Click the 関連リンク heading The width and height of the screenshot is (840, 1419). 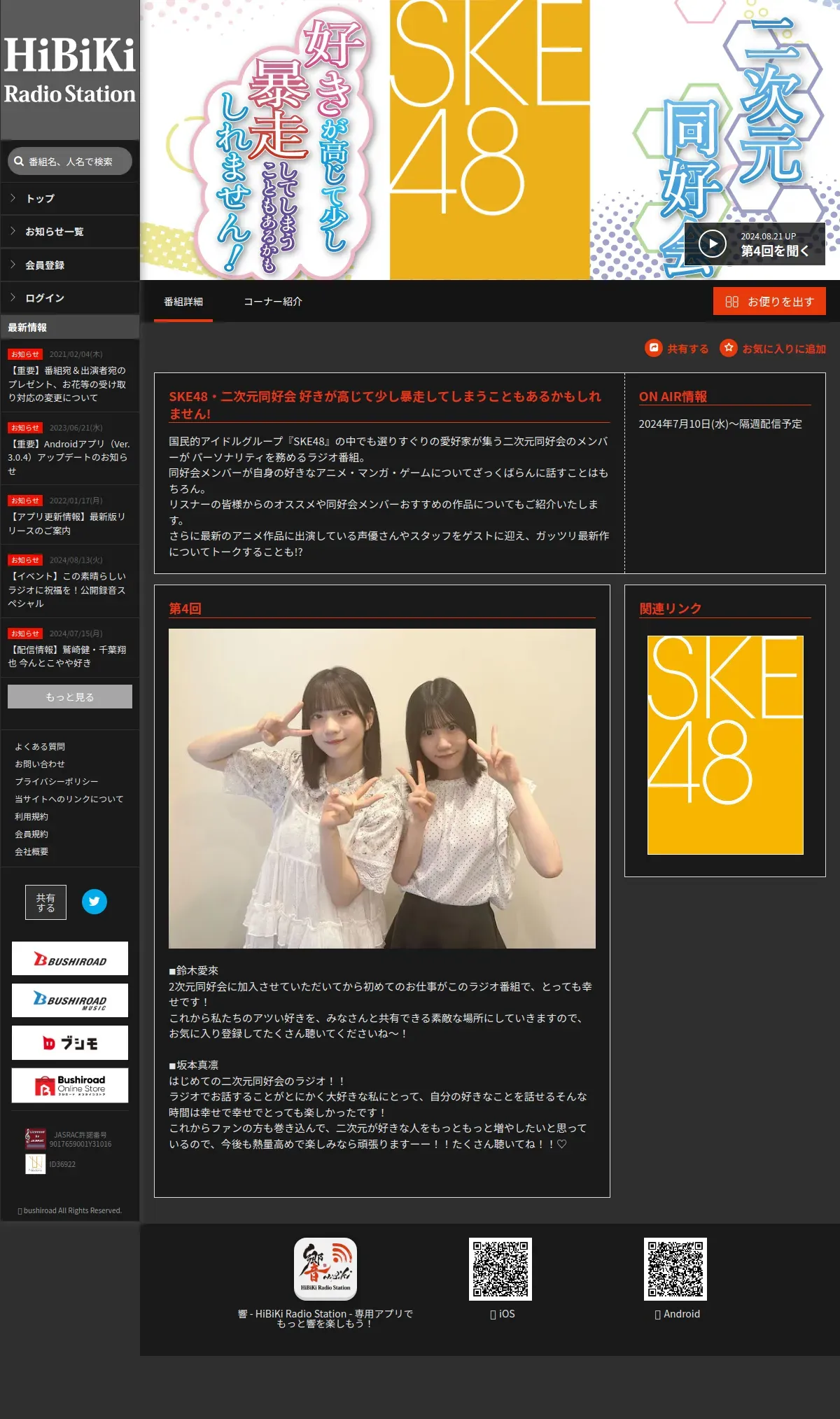pyautogui.click(x=671, y=608)
